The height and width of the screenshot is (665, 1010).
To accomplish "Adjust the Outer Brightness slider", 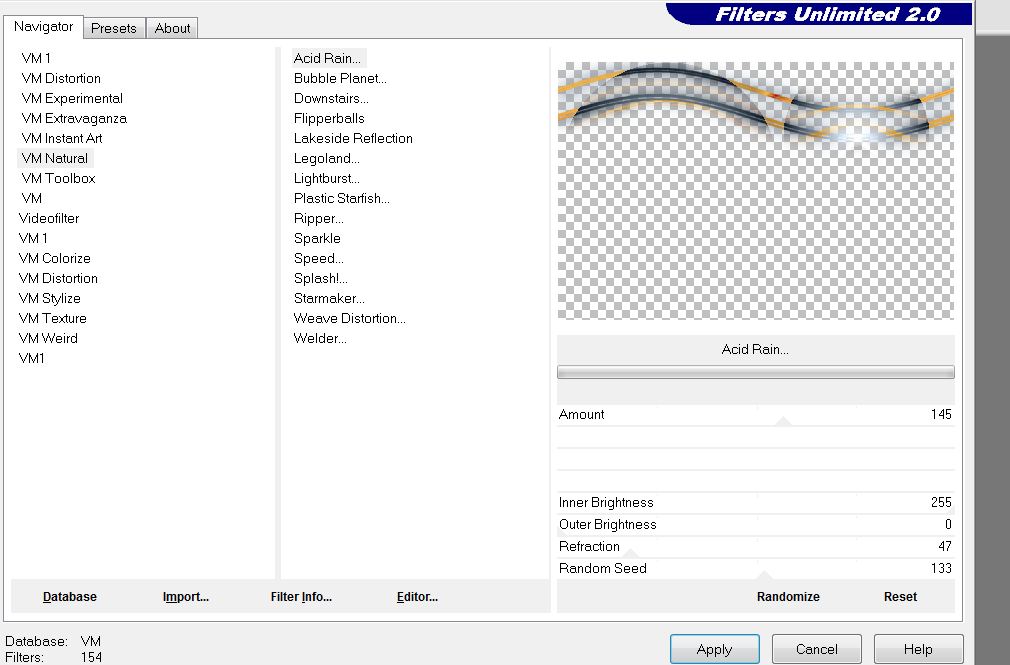I will [756, 525].
